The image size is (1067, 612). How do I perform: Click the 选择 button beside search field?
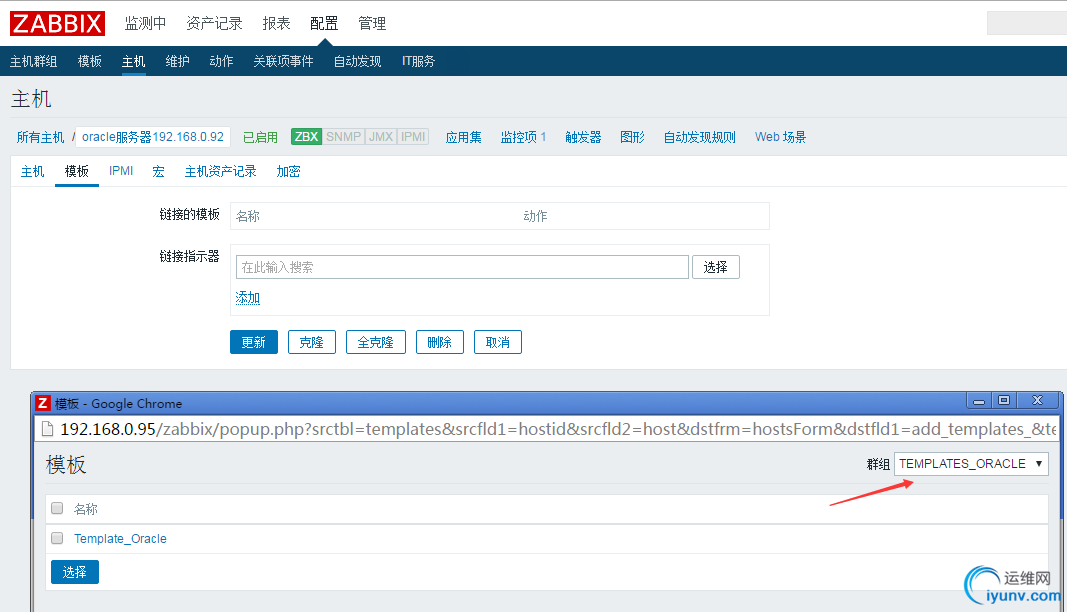tap(716, 267)
